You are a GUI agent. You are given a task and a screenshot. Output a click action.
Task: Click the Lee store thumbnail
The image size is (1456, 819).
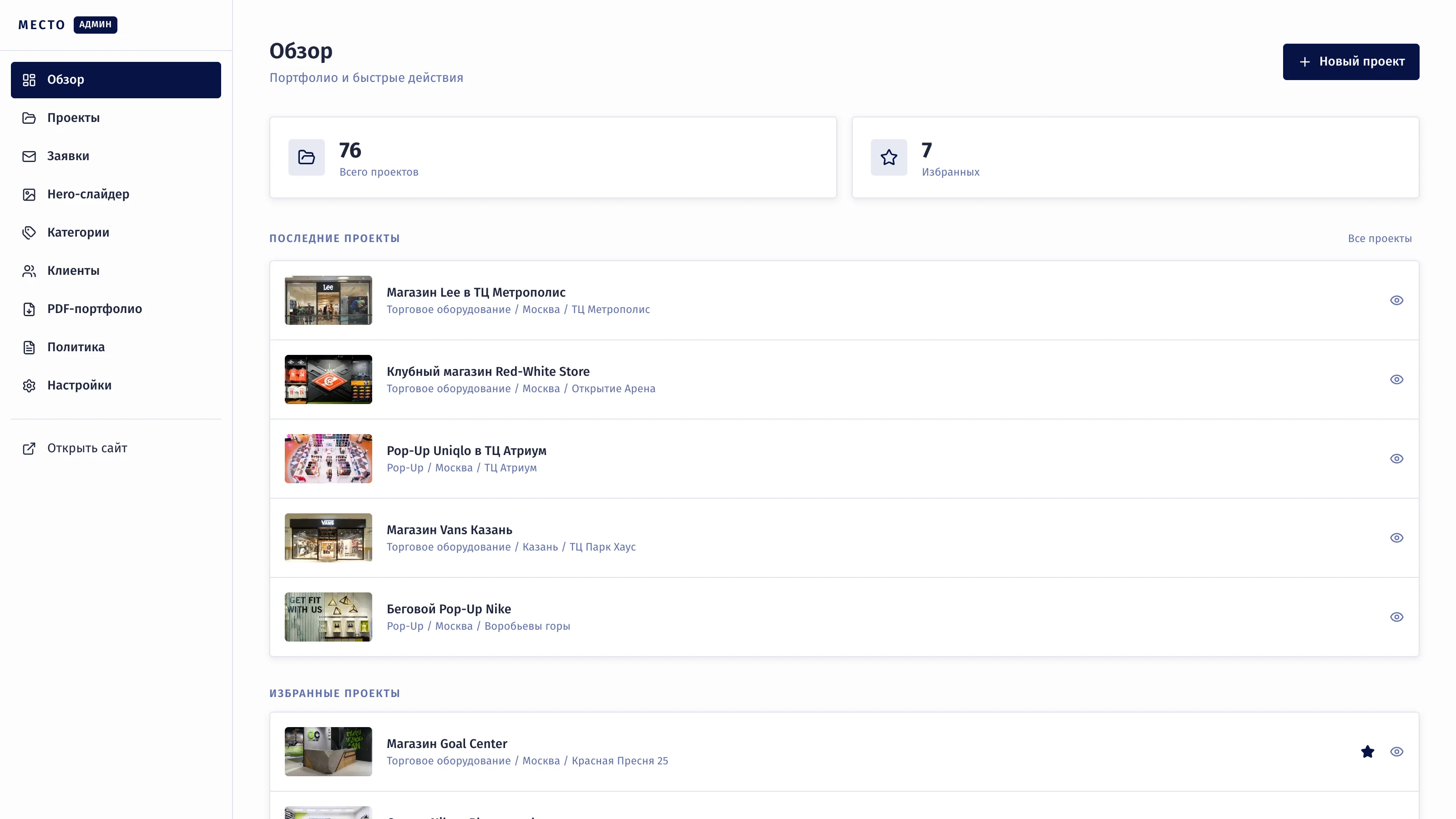point(329,300)
